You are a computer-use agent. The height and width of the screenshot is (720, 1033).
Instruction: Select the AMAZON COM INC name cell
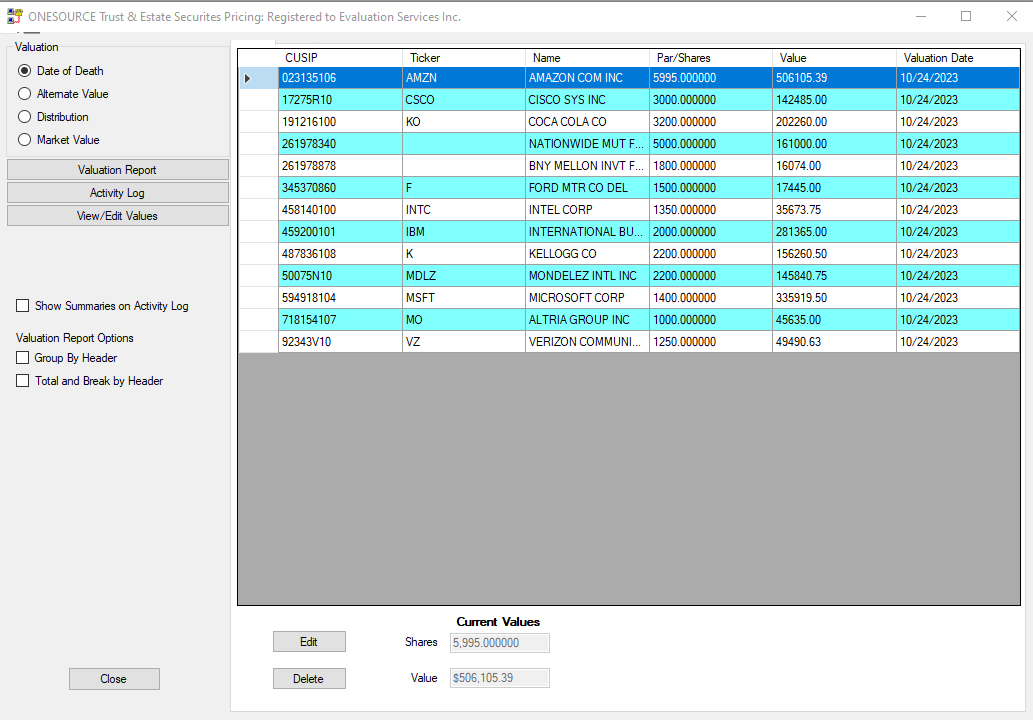pos(587,78)
